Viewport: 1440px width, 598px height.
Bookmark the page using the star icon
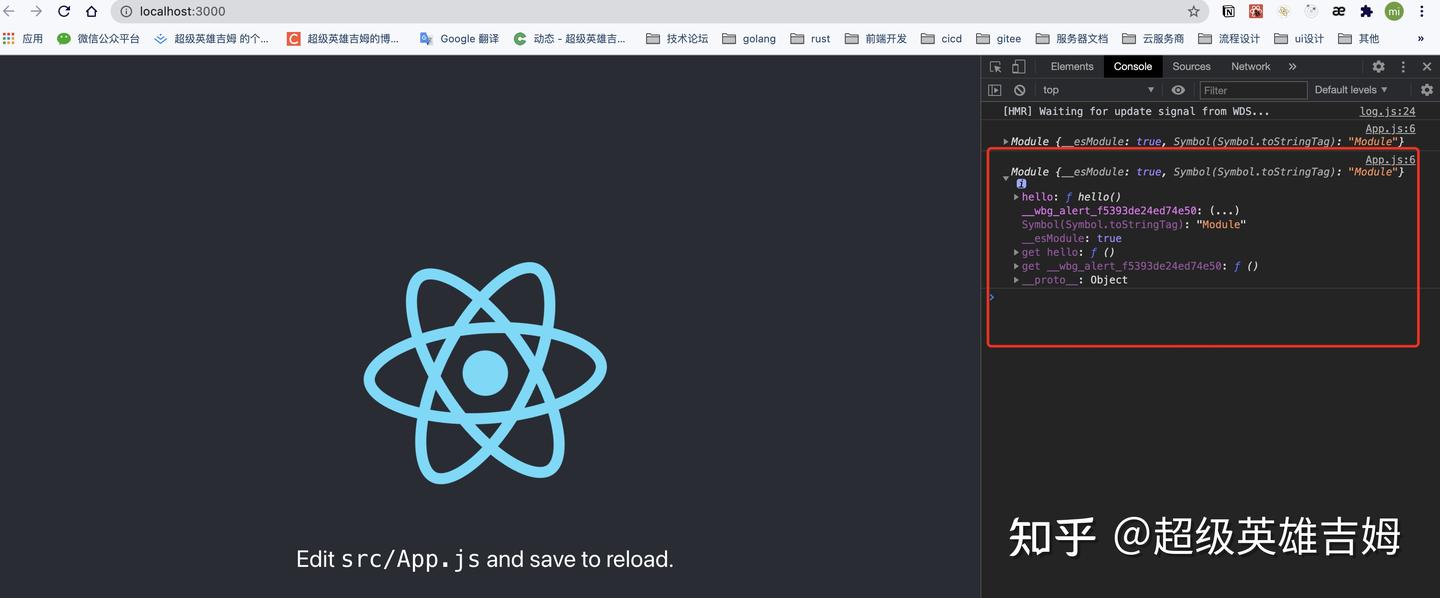(1194, 11)
